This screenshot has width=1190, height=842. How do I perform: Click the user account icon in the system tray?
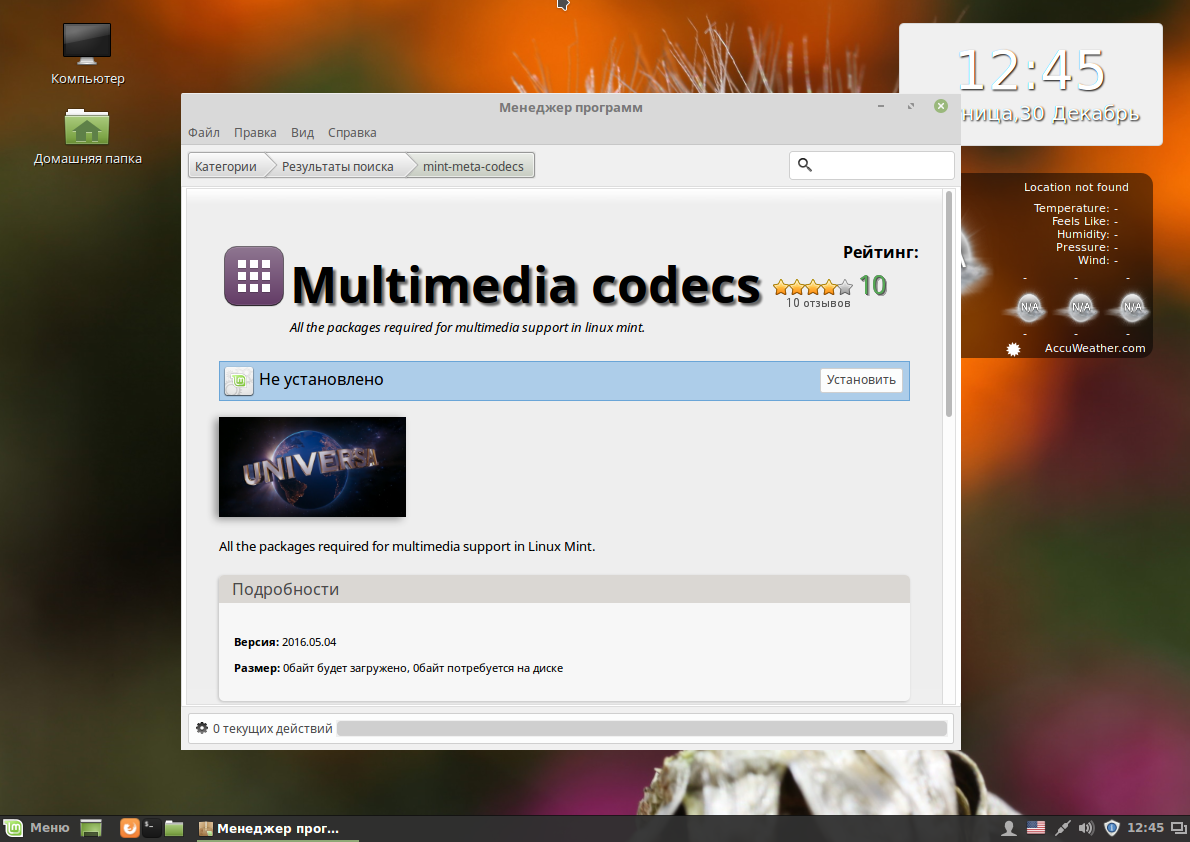coord(1009,828)
